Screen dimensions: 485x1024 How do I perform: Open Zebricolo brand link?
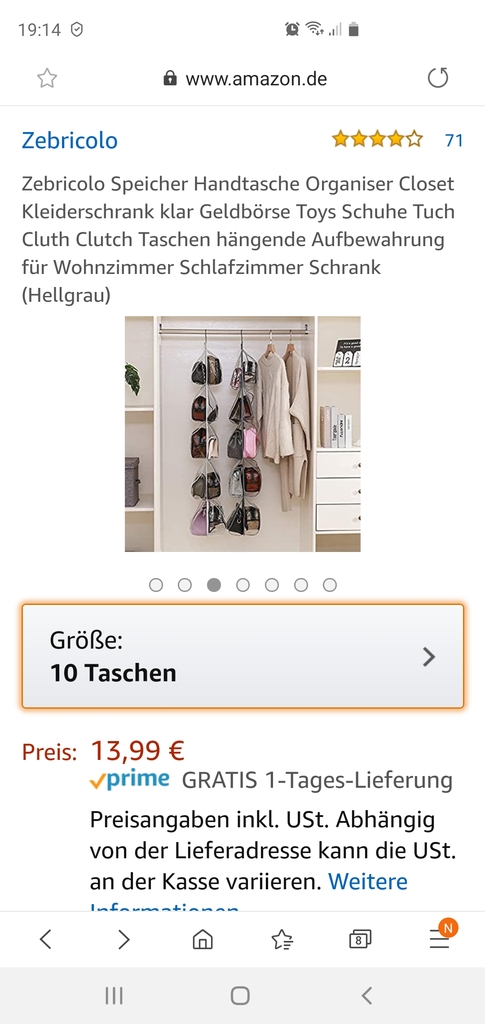[70, 140]
